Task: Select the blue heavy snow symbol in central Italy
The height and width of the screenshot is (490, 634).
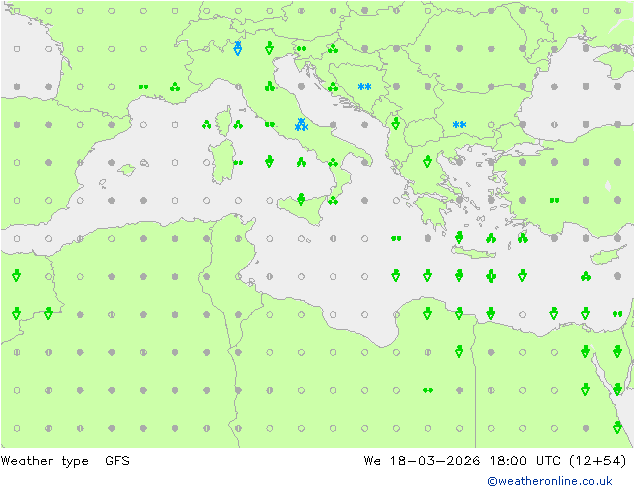Action: click(x=301, y=125)
